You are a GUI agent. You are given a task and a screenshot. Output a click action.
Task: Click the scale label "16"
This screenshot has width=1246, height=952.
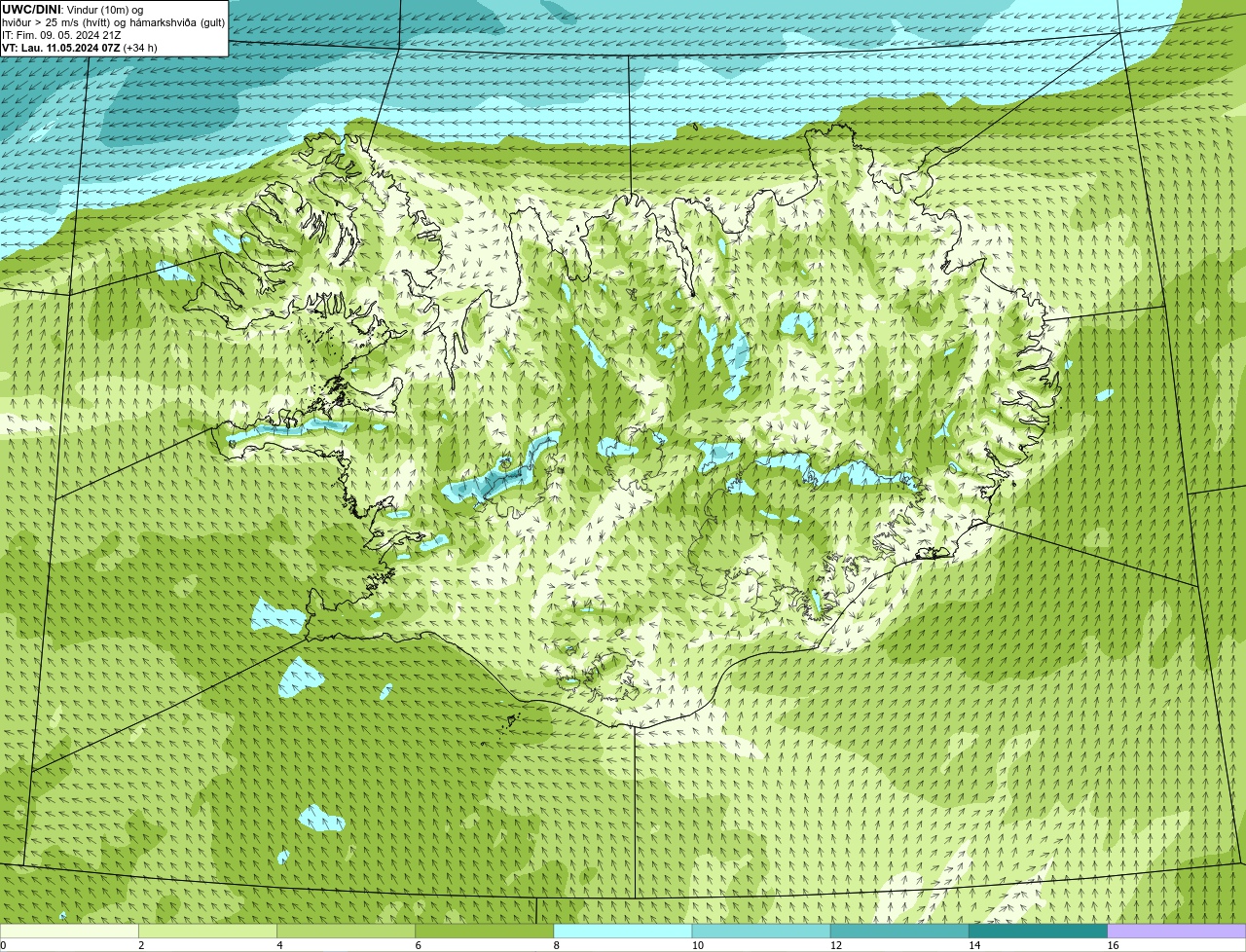click(x=1113, y=945)
